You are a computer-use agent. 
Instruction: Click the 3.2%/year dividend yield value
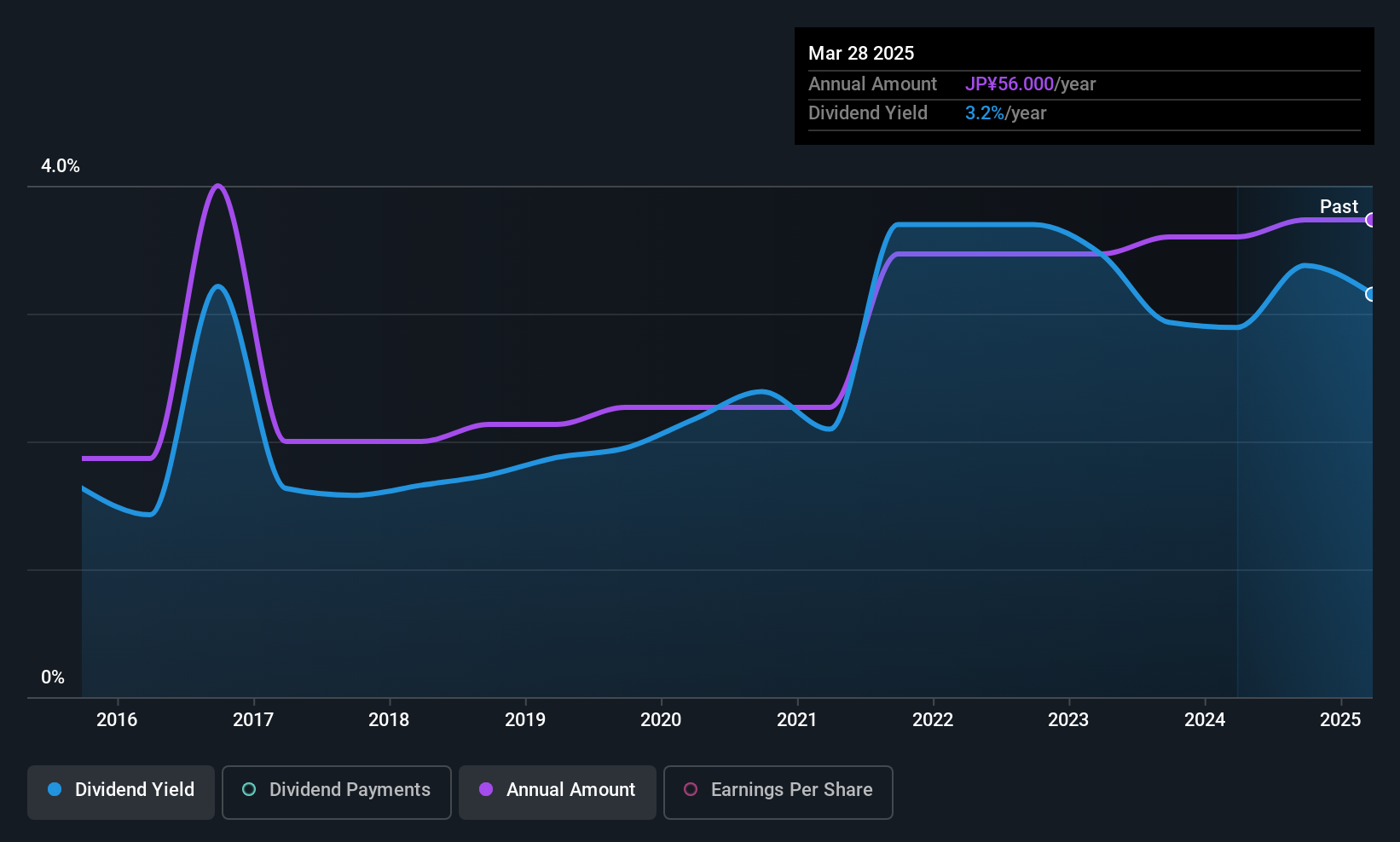click(x=1005, y=113)
